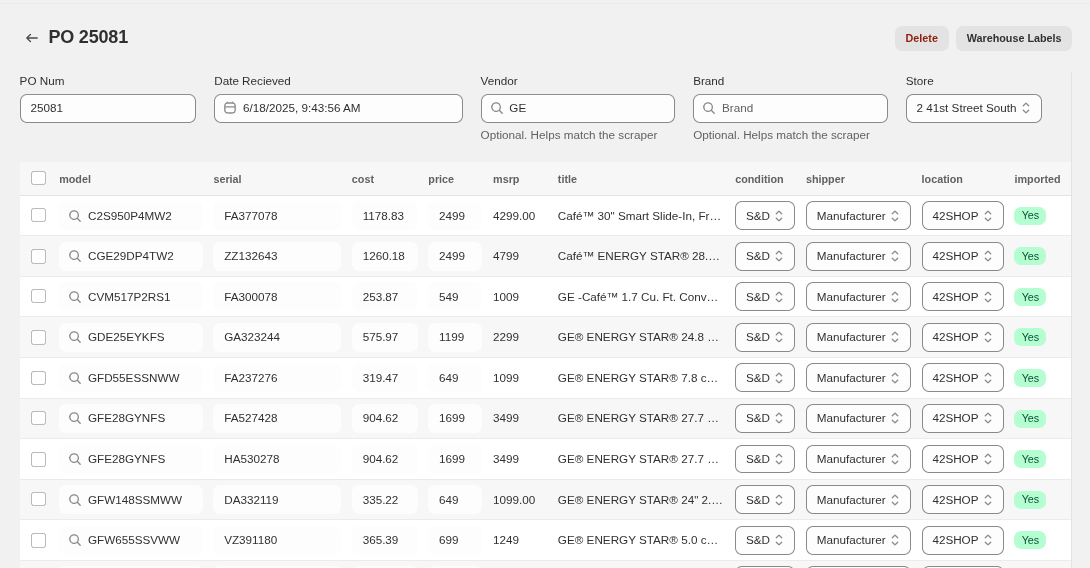Click the PO Num input field
Image resolution: width=1090 pixels, height=568 pixels.
click(x=108, y=108)
